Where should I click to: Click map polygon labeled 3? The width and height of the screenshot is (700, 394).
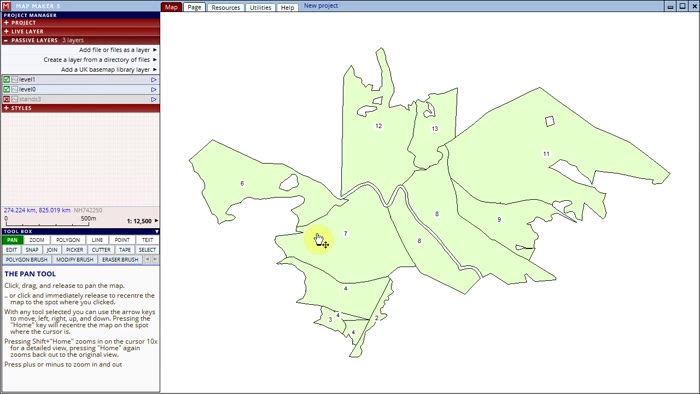click(x=330, y=319)
